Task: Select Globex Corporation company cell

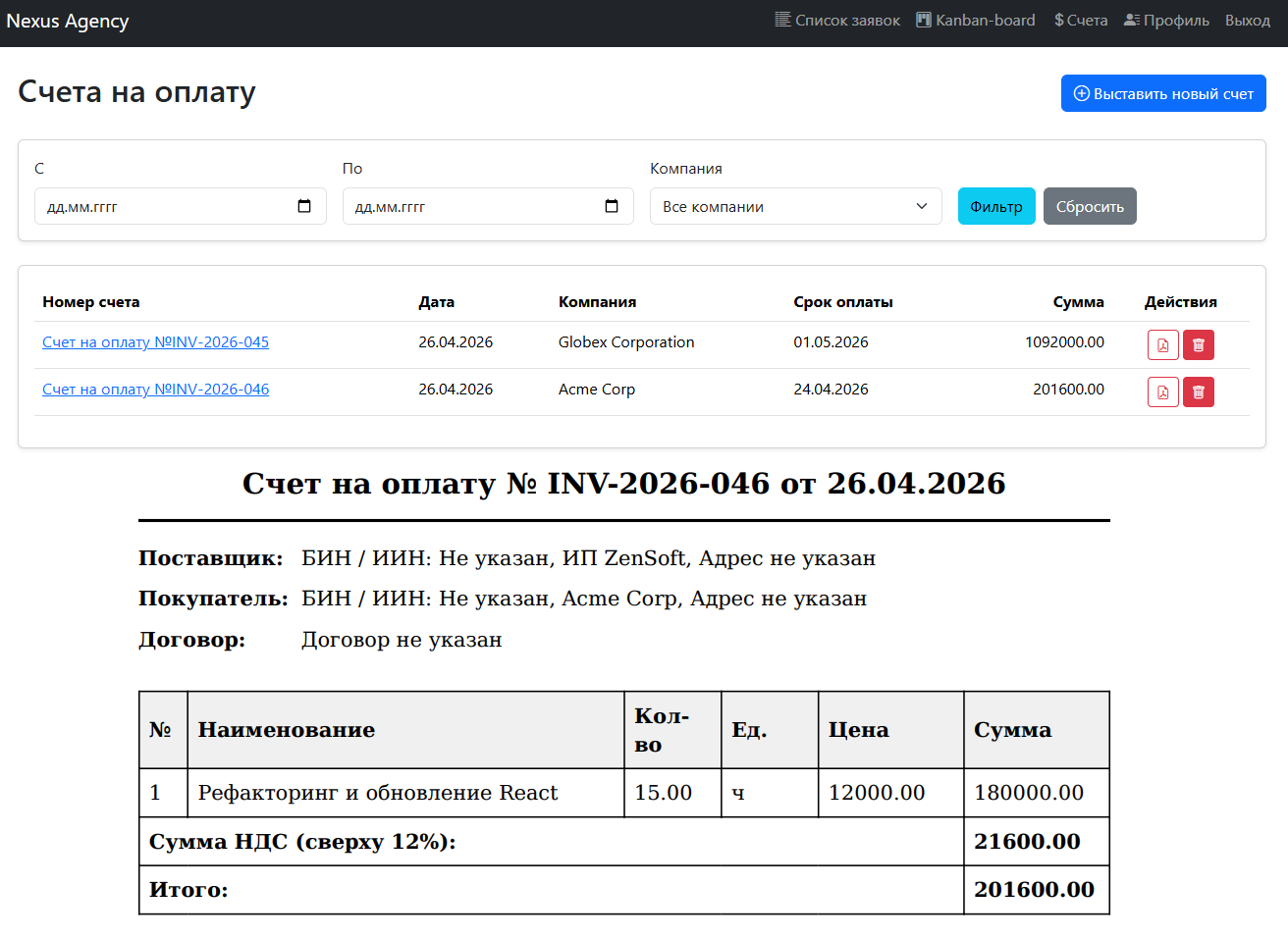Action: (626, 341)
